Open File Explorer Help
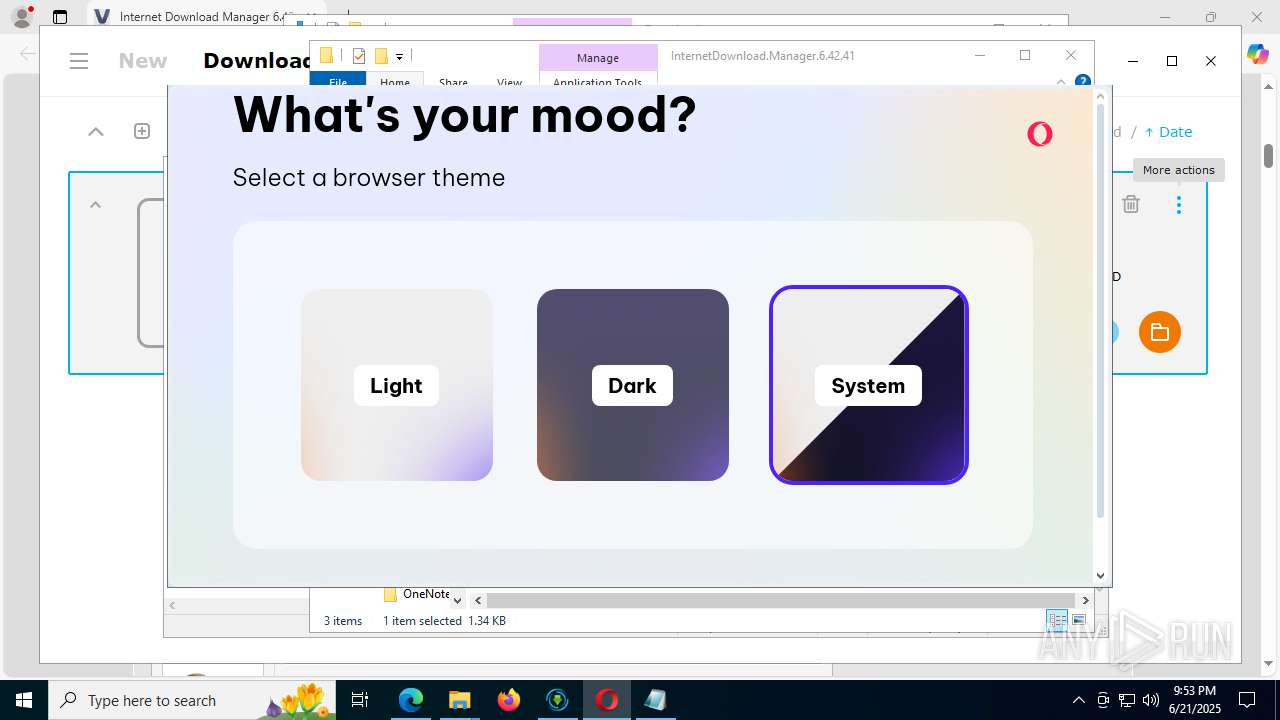This screenshot has height=720, width=1280. tap(1082, 81)
